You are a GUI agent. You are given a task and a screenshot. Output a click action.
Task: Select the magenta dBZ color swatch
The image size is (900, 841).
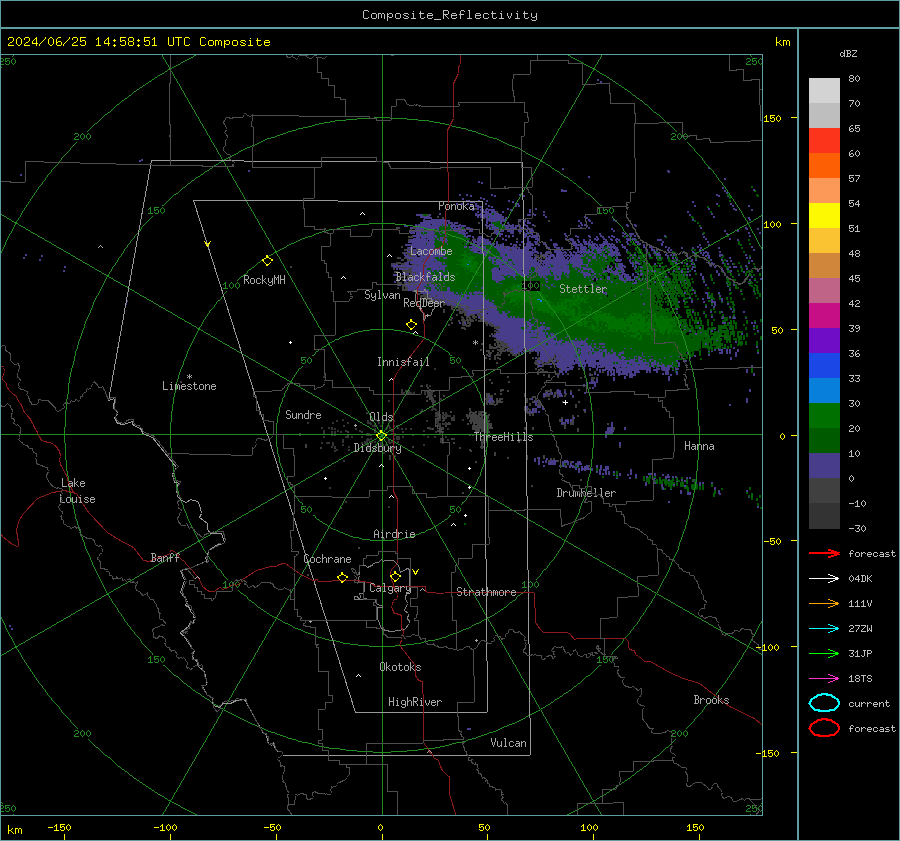(x=824, y=315)
